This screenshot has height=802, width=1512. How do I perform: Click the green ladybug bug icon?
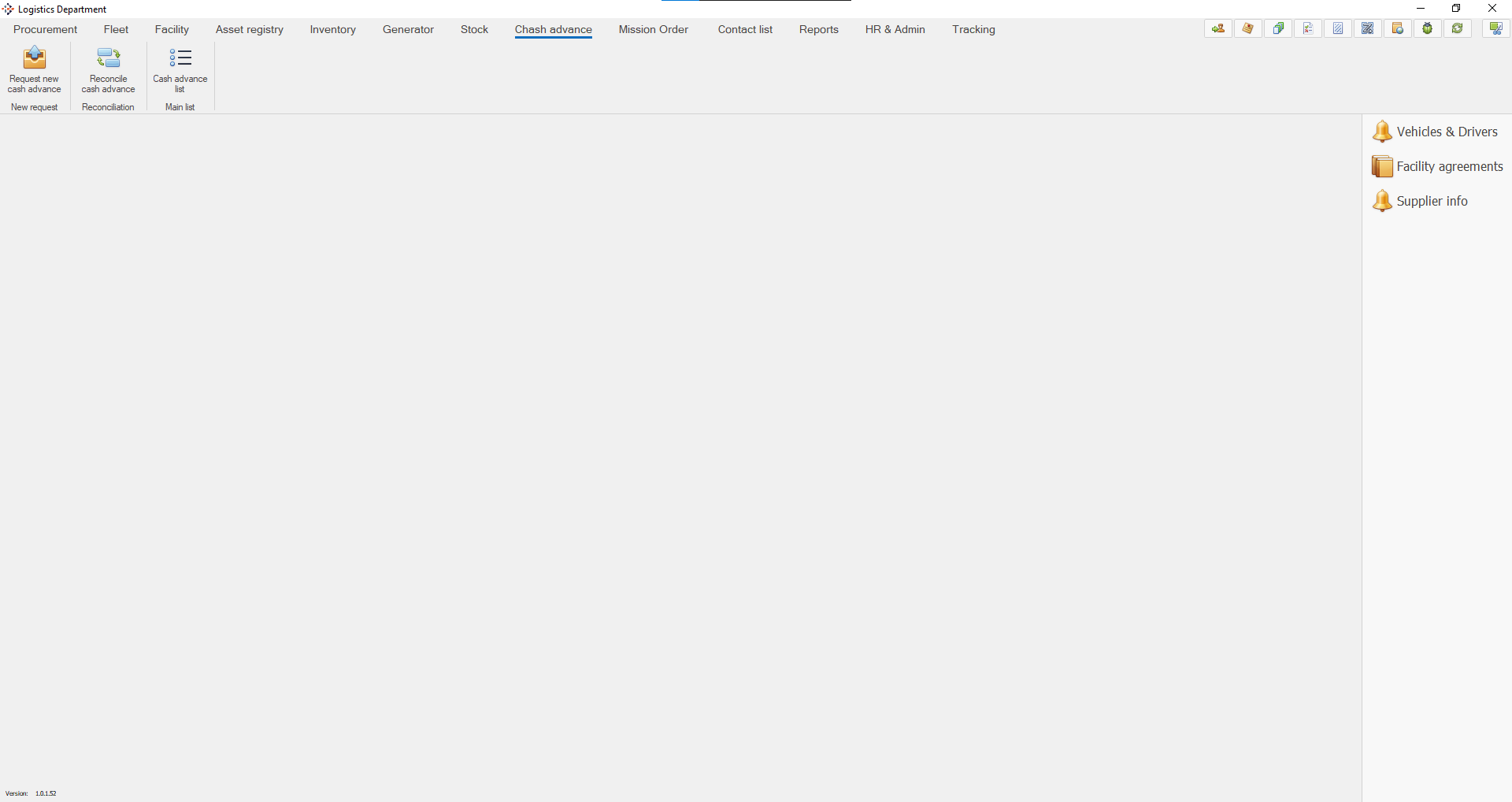1428,29
